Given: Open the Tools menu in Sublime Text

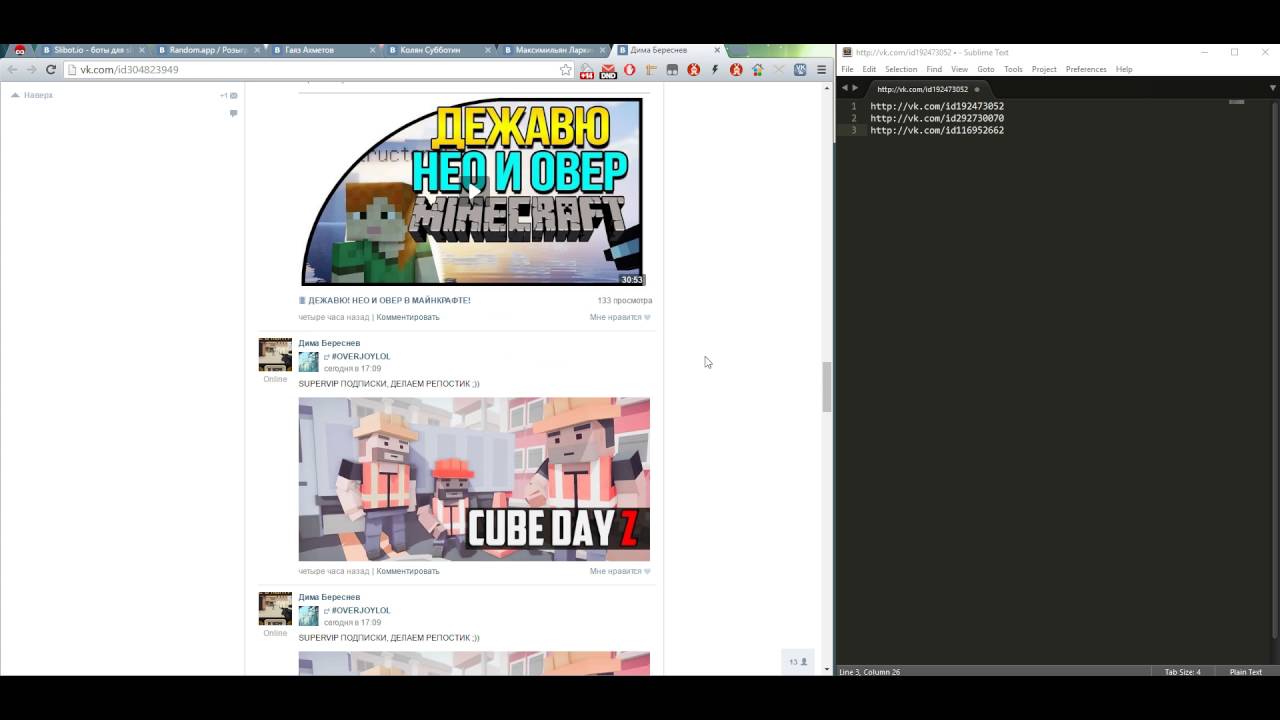Looking at the screenshot, I should click(x=1013, y=69).
